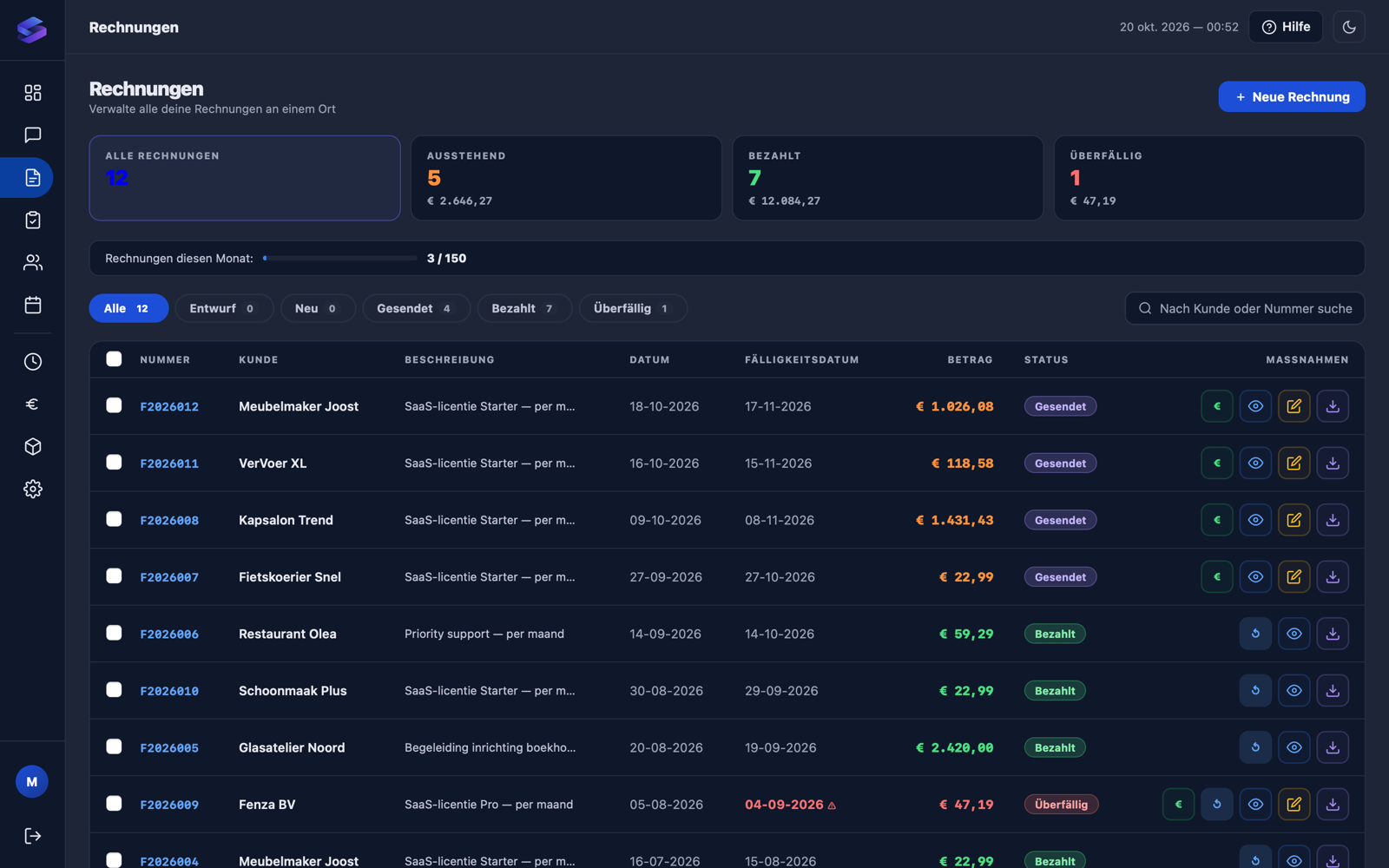Click the logout icon in sidebar
Image resolution: width=1389 pixels, height=868 pixels.
(33, 836)
